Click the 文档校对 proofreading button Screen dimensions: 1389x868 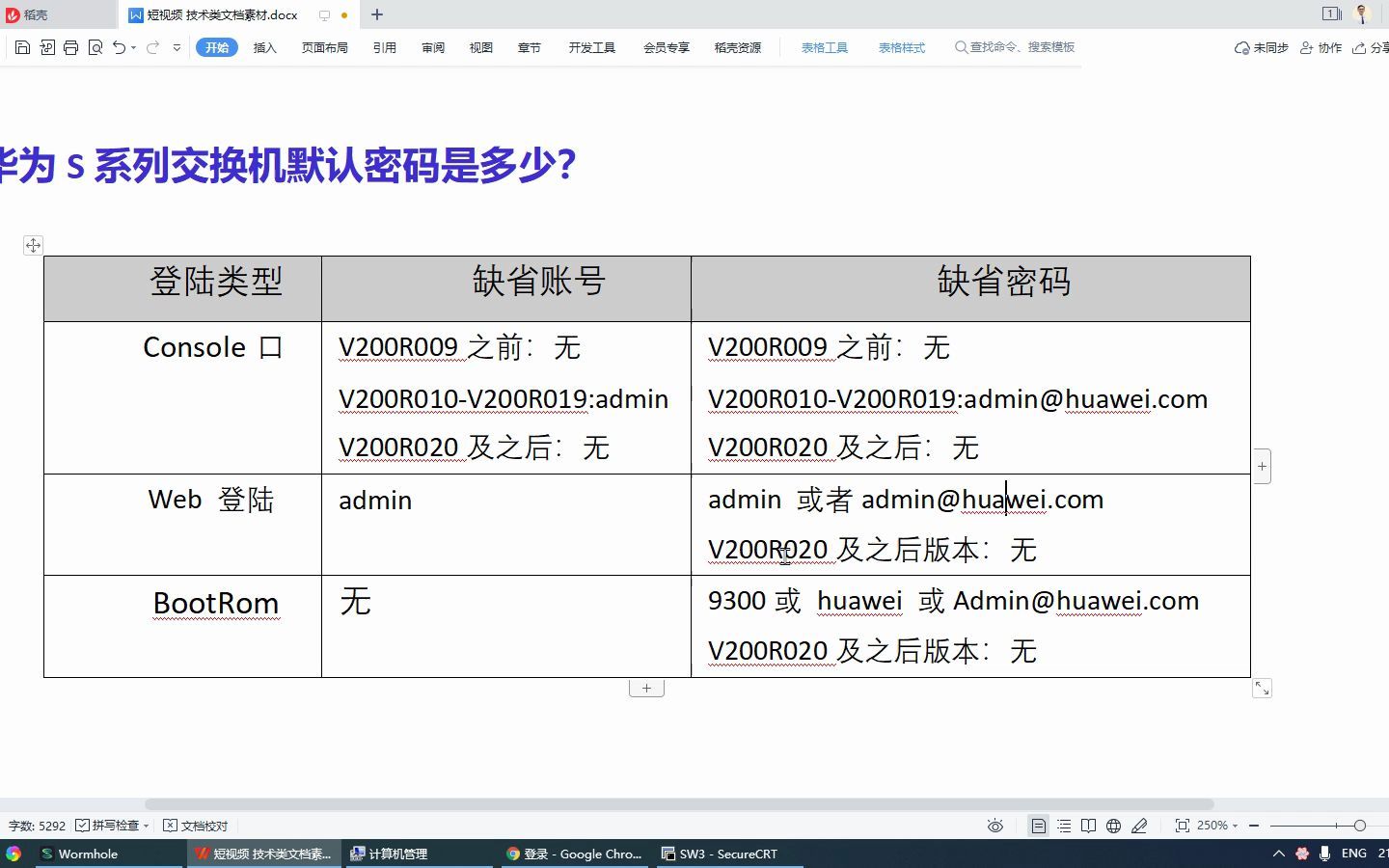196,827
